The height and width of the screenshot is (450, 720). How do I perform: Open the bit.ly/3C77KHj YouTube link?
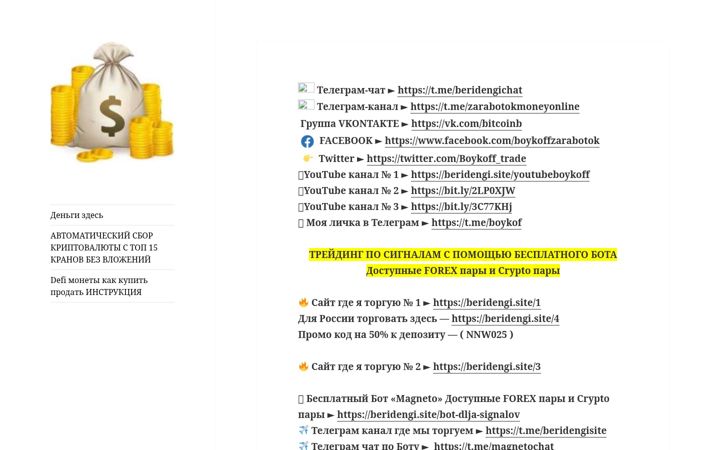pos(461,207)
